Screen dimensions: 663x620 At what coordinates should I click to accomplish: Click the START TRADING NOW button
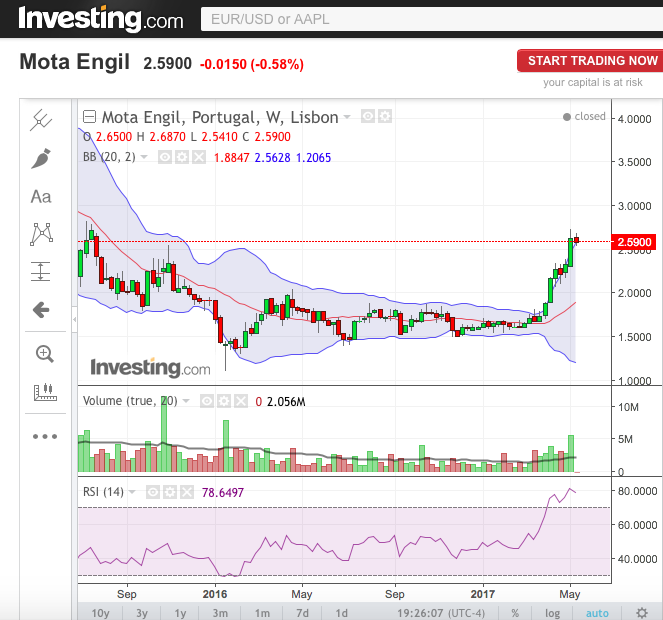tap(591, 60)
